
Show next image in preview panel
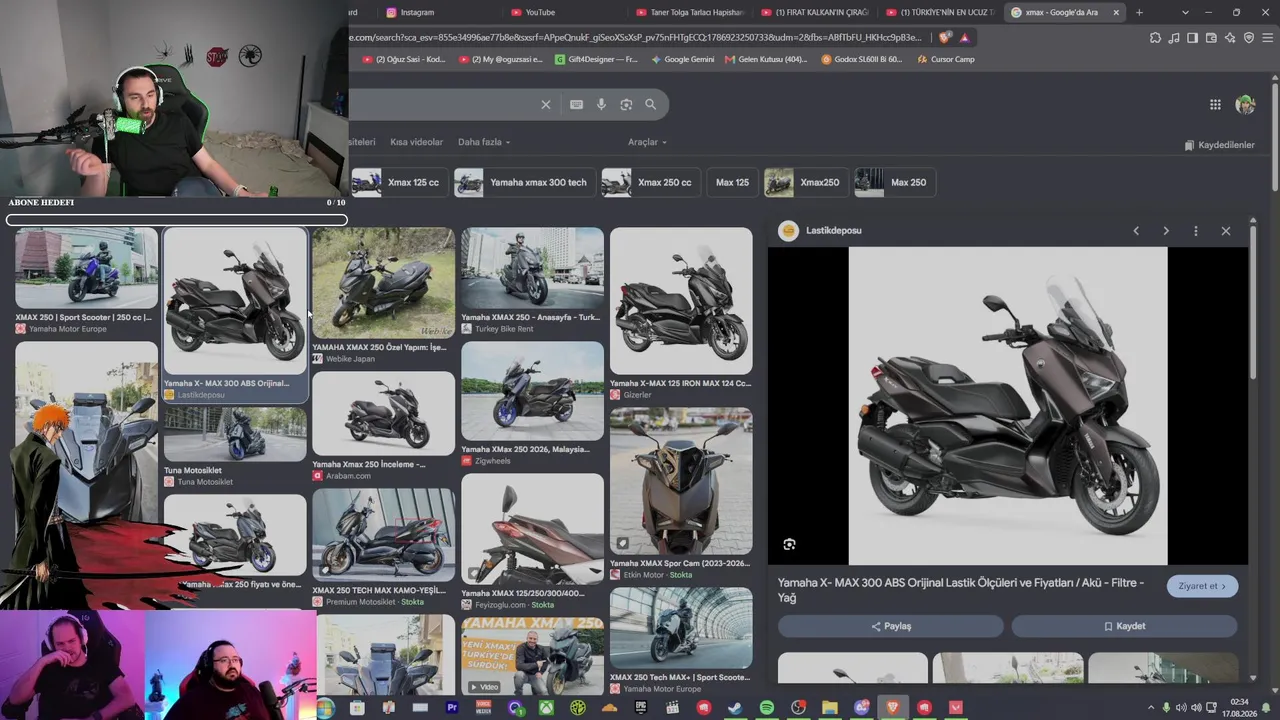coord(1166,231)
